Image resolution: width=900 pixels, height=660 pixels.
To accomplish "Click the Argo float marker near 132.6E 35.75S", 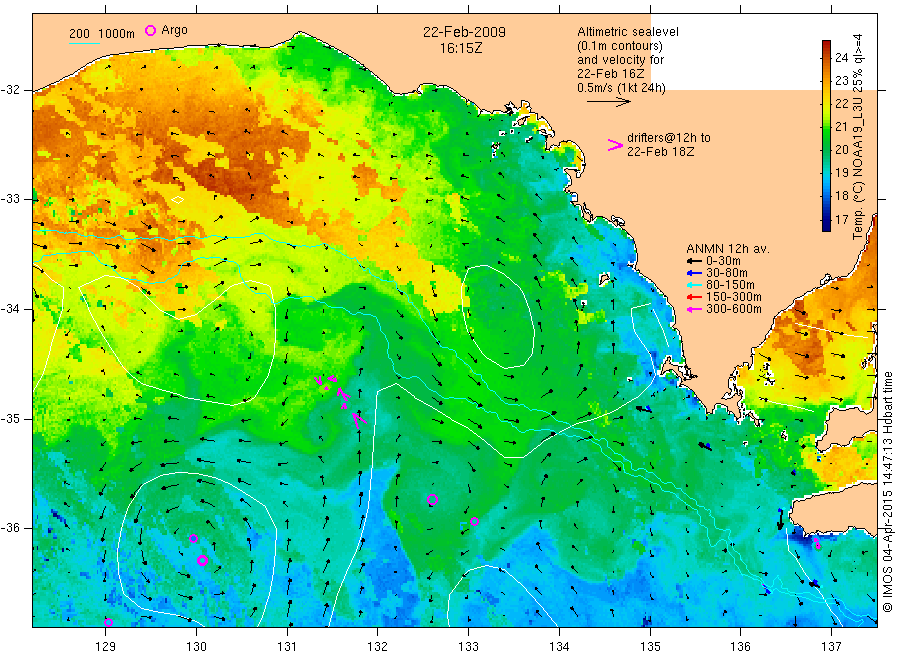I will [x=432, y=499].
